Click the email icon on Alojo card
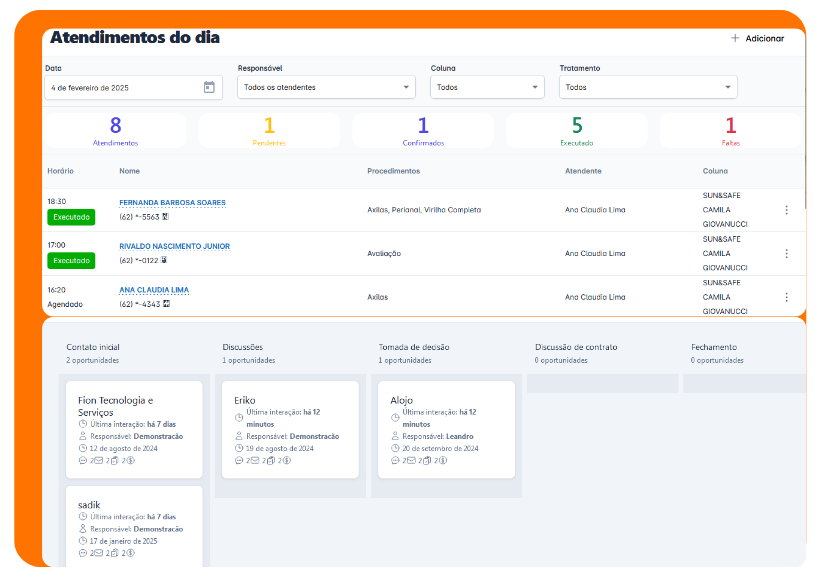This screenshot has height=580, width=819. pos(406,461)
